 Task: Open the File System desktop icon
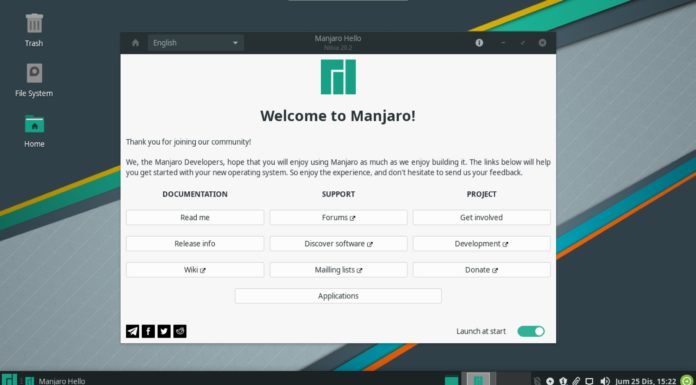[x=34, y=79]
